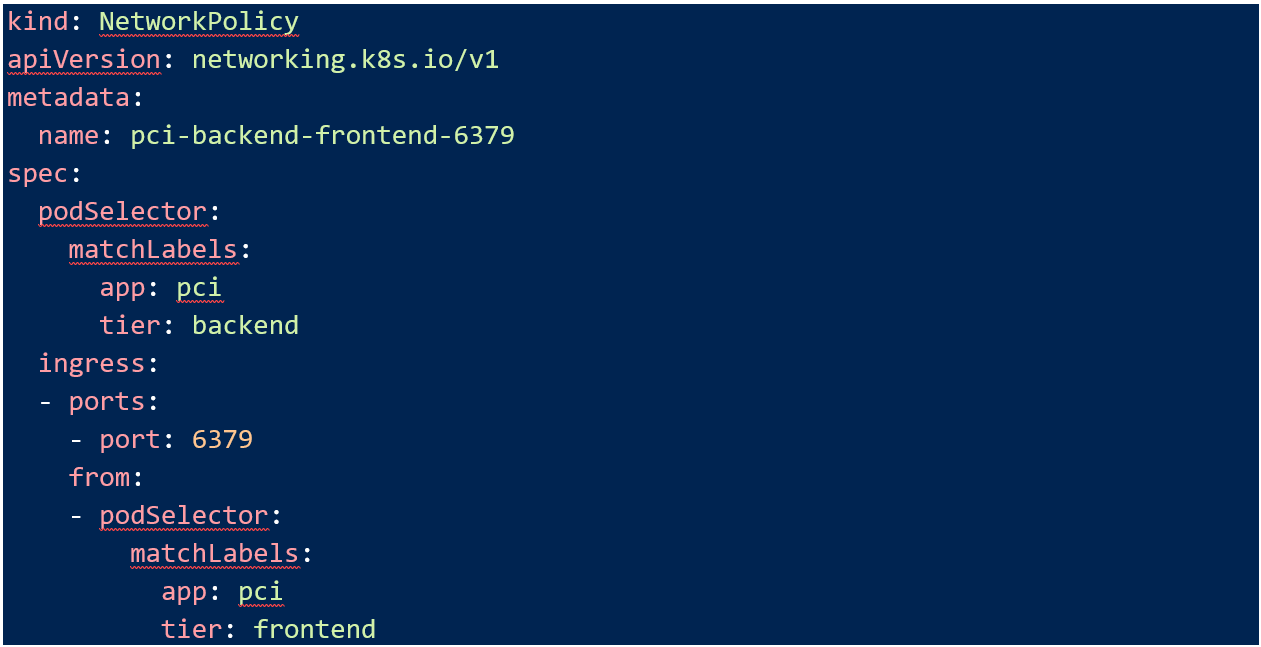Click the NetworkPolicy kind value

[198, 22]
